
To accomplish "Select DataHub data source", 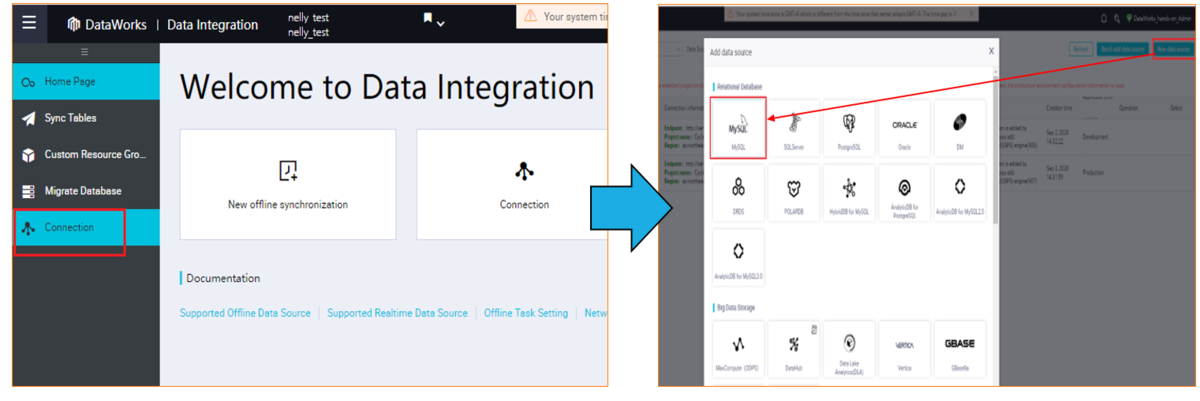I will tap(794, 349).
